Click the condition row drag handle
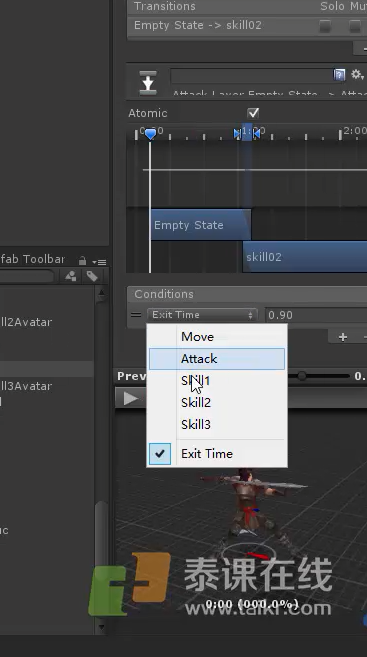Viewport: 367px width, 657px height. click(136, 315)
